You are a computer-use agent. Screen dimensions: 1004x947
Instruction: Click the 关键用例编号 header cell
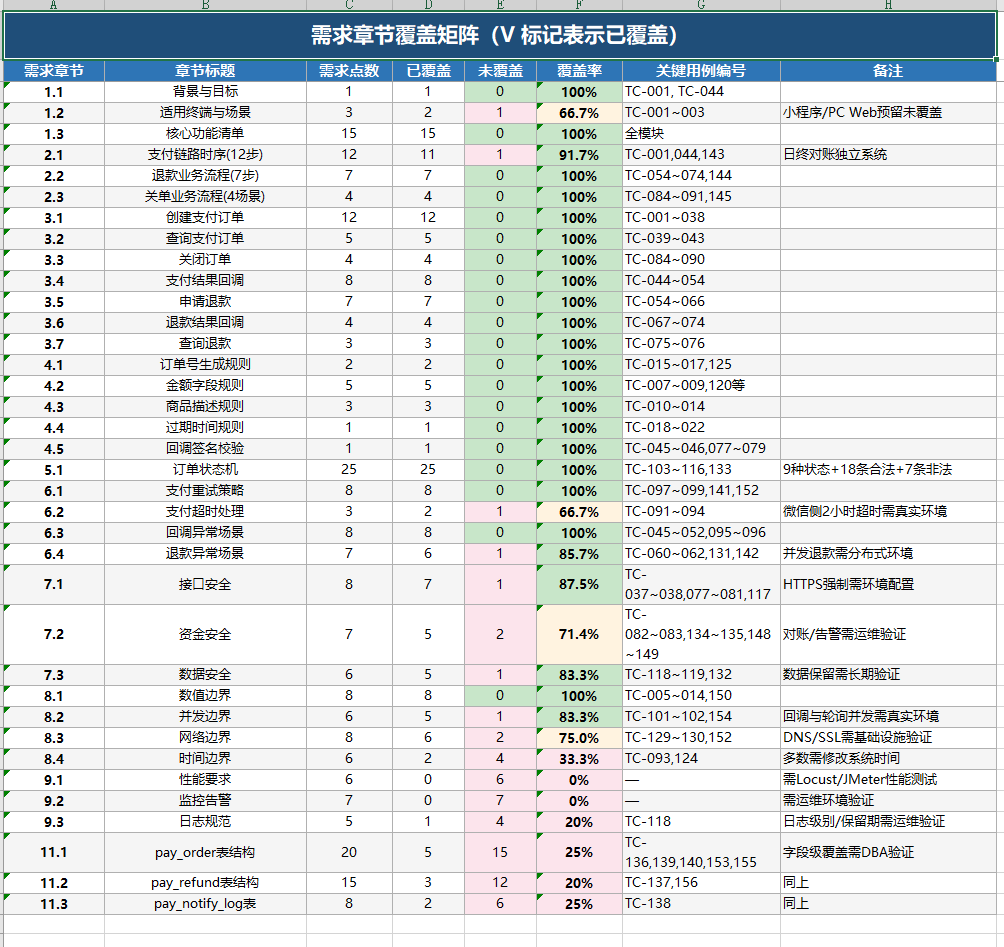(x=701, y=71)
